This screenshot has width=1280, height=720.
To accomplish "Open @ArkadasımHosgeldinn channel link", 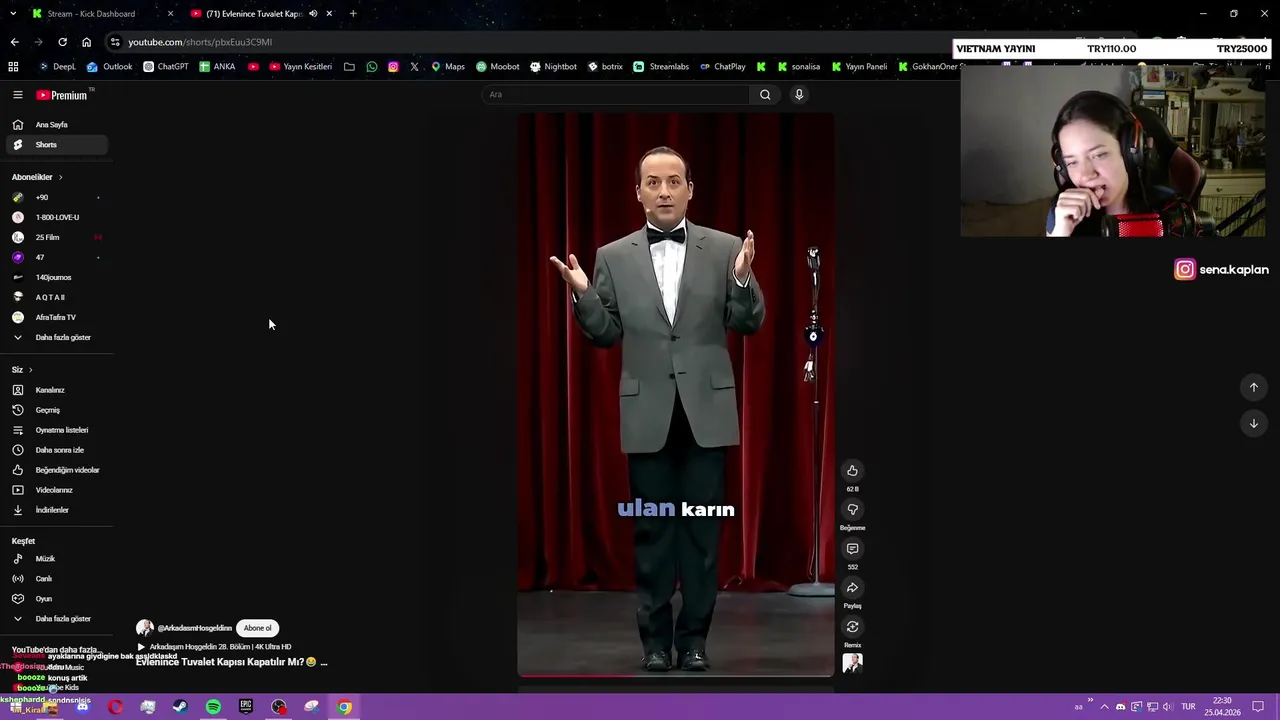I will pos(194,628).
